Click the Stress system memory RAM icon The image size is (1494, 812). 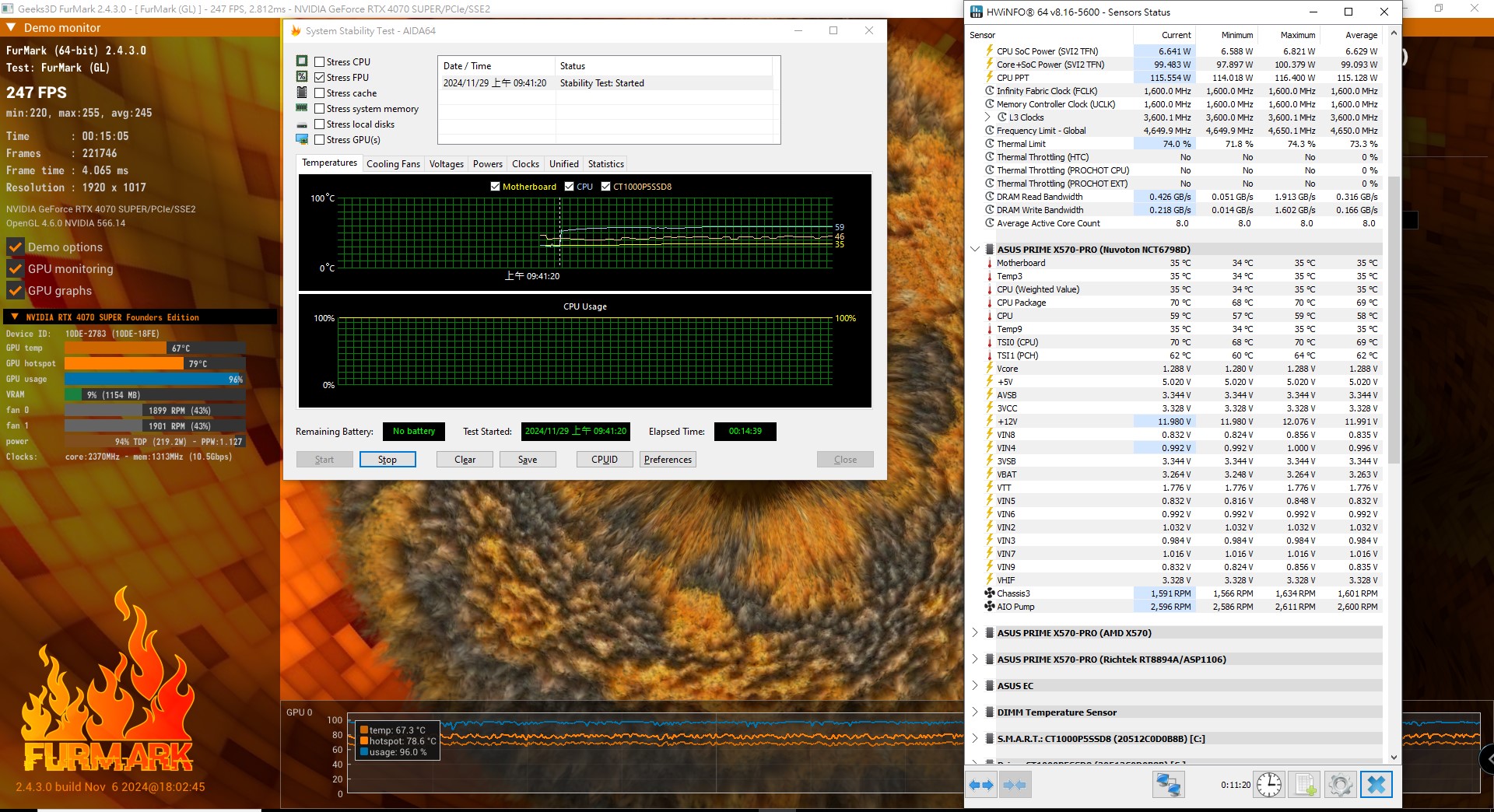click(x=302, y=108)
